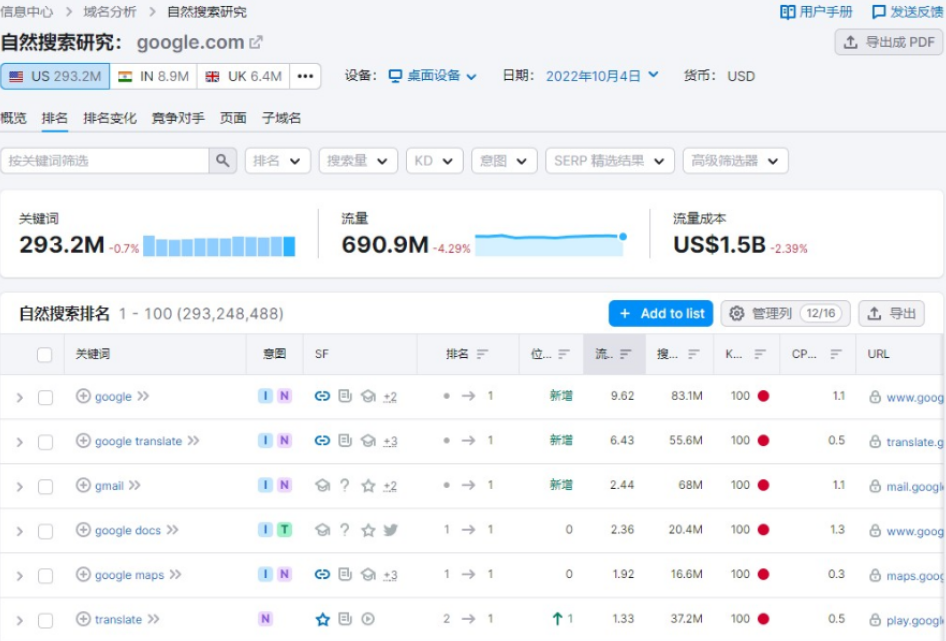
Task: Open the 排名变化 tab
Action: (110, 118)
